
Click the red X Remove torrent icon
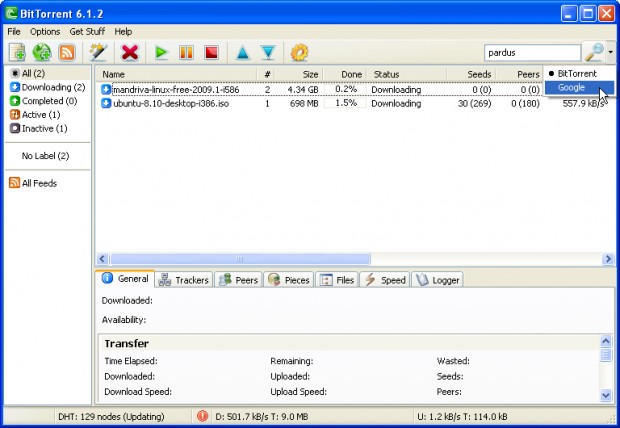coord(130,52)
